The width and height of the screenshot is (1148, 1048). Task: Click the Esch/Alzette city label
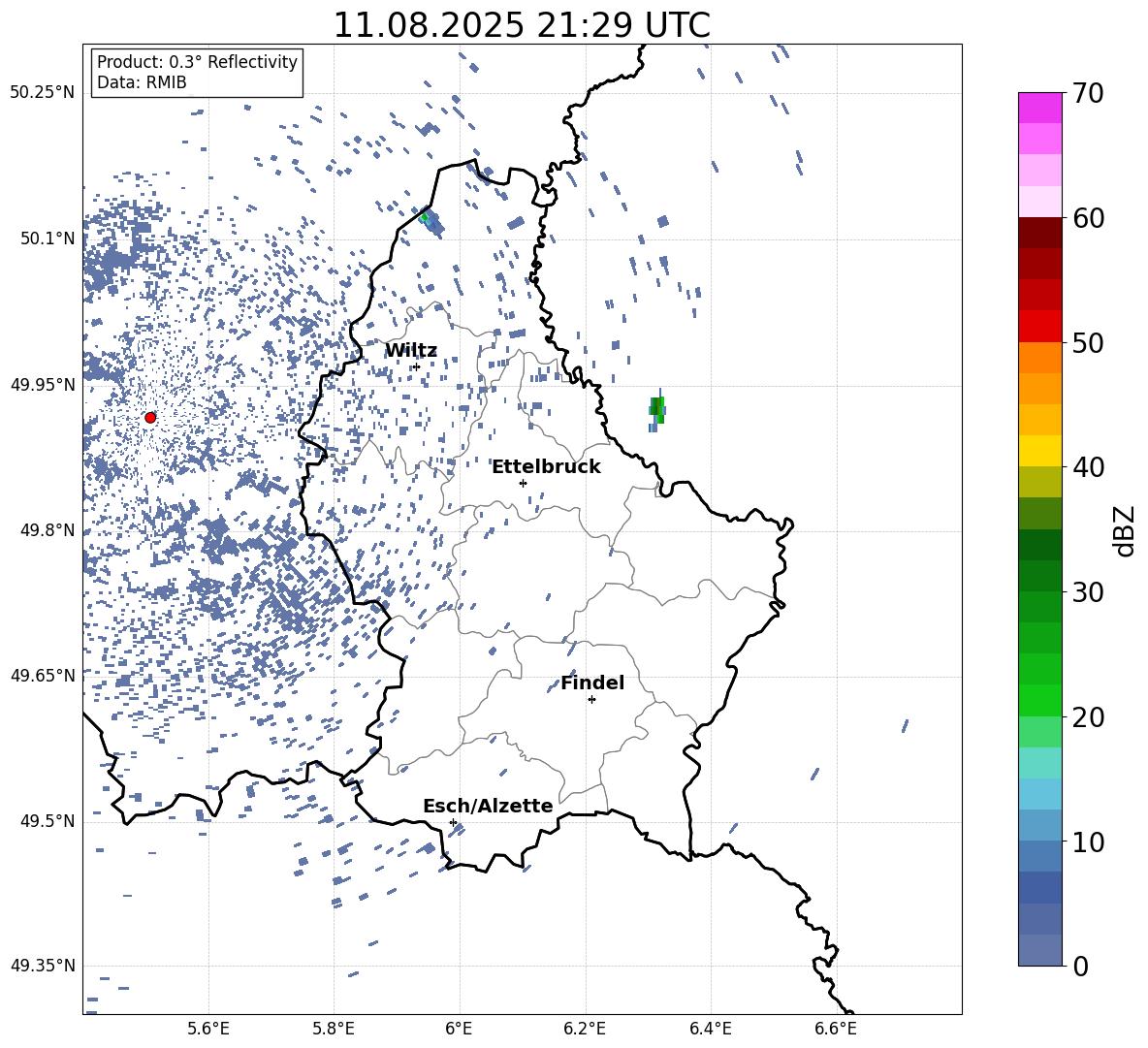[488, 807]
